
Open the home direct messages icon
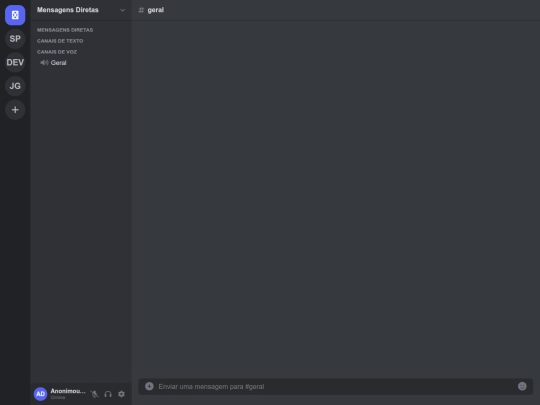tap(15, 15)
